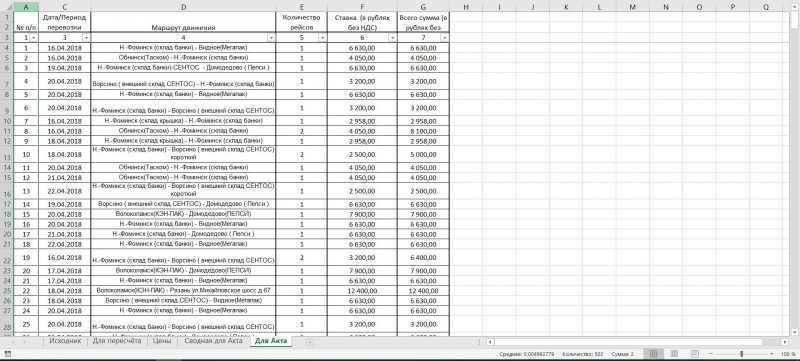Select the Для Акта sheet tab
This screenshot has height=361, width=800.
271,341
